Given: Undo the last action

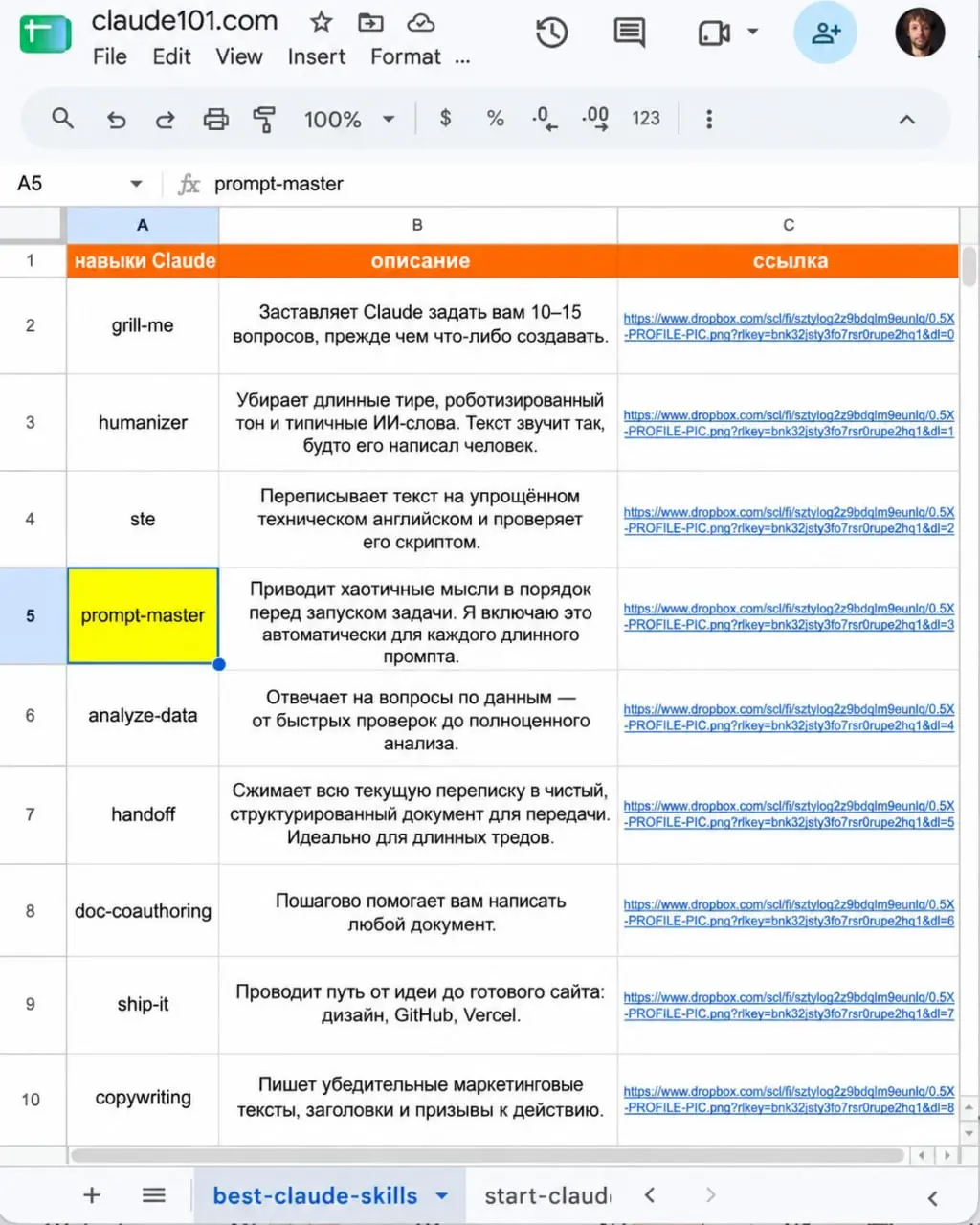Looking at the screenshot, I should (x=116, y=120).
